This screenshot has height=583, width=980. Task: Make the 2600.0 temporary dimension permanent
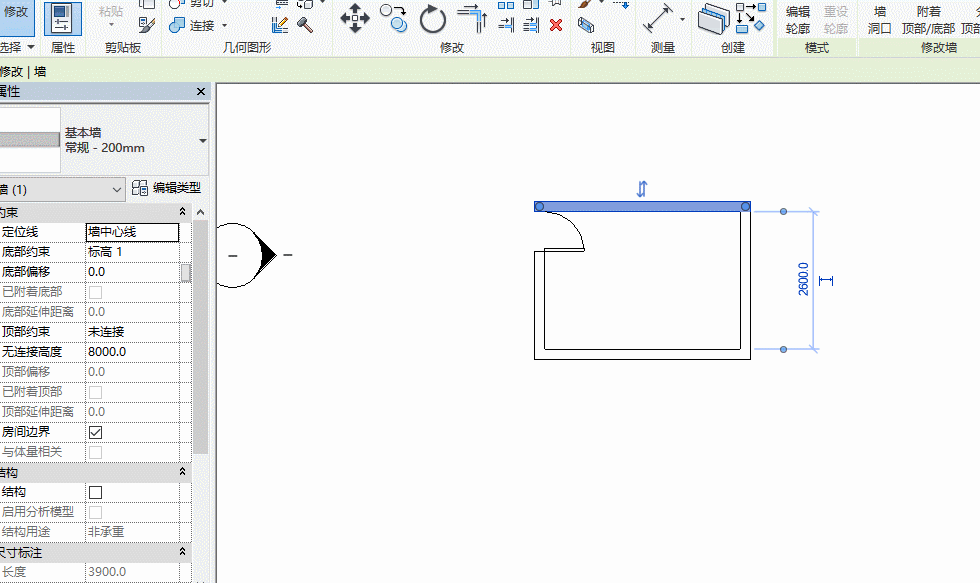point(826,281)
